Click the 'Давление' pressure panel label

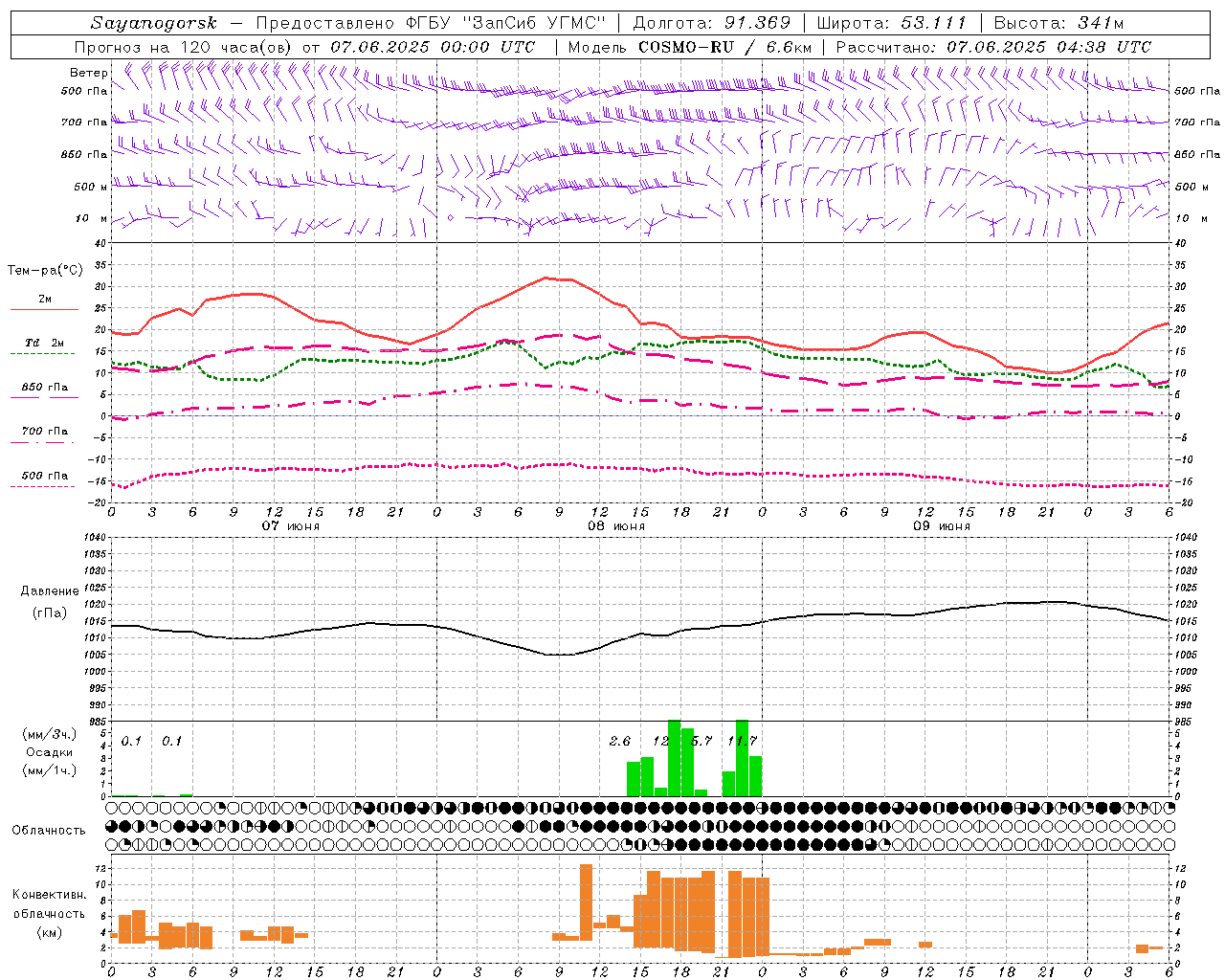point(50,591)
